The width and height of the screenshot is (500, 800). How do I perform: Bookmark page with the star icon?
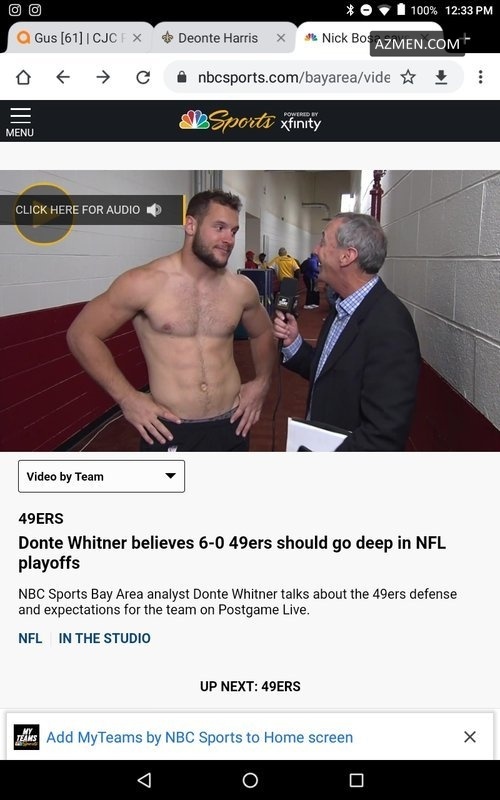pos(408,77)
